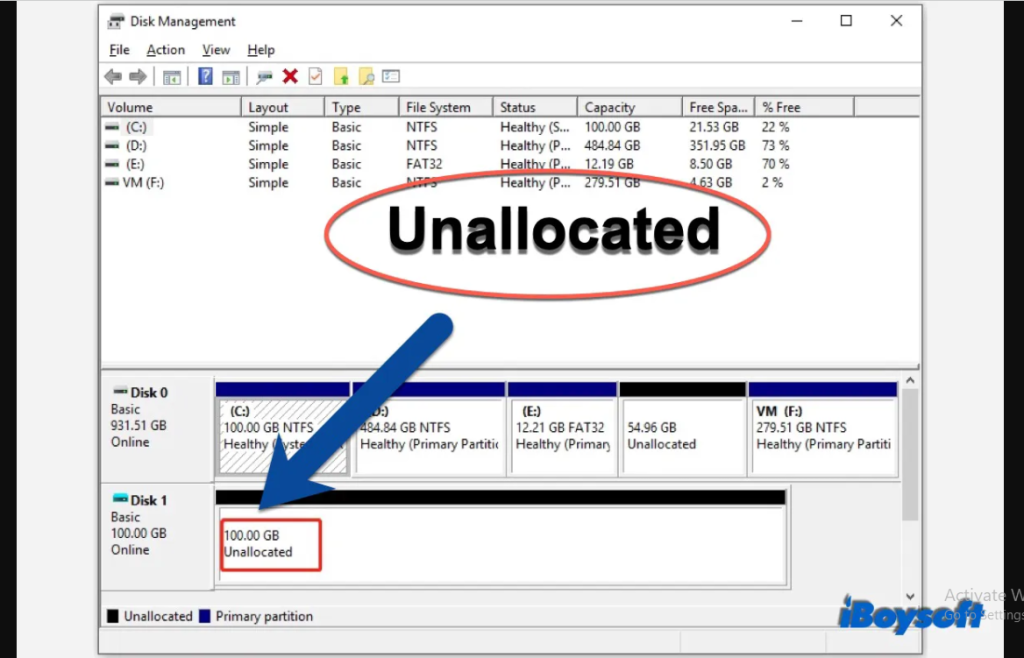Click the Back arrow in the toolbar
1024x658 pixels.
click(x=113, y=77)
